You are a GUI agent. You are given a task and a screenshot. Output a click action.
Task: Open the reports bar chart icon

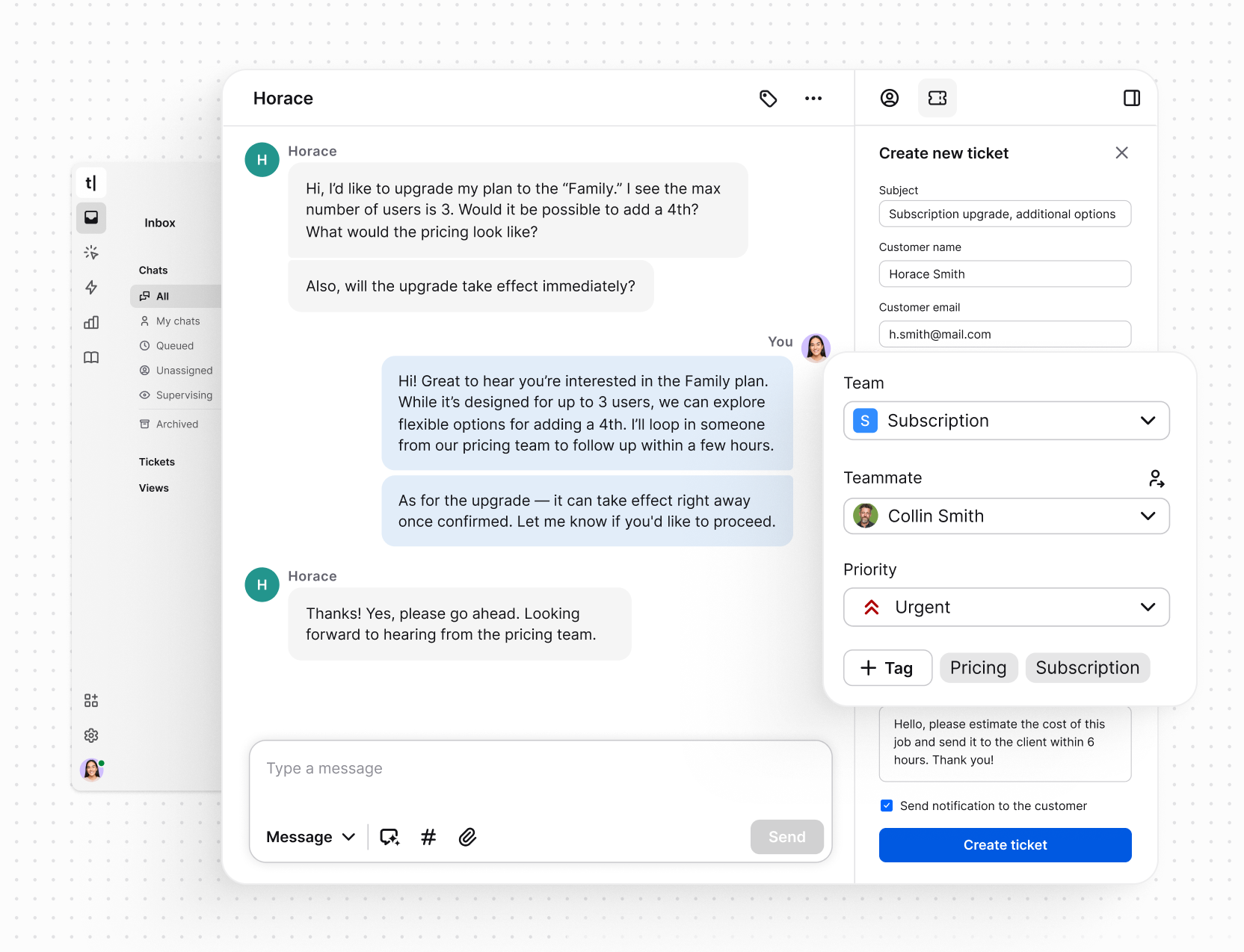(91, 323)
